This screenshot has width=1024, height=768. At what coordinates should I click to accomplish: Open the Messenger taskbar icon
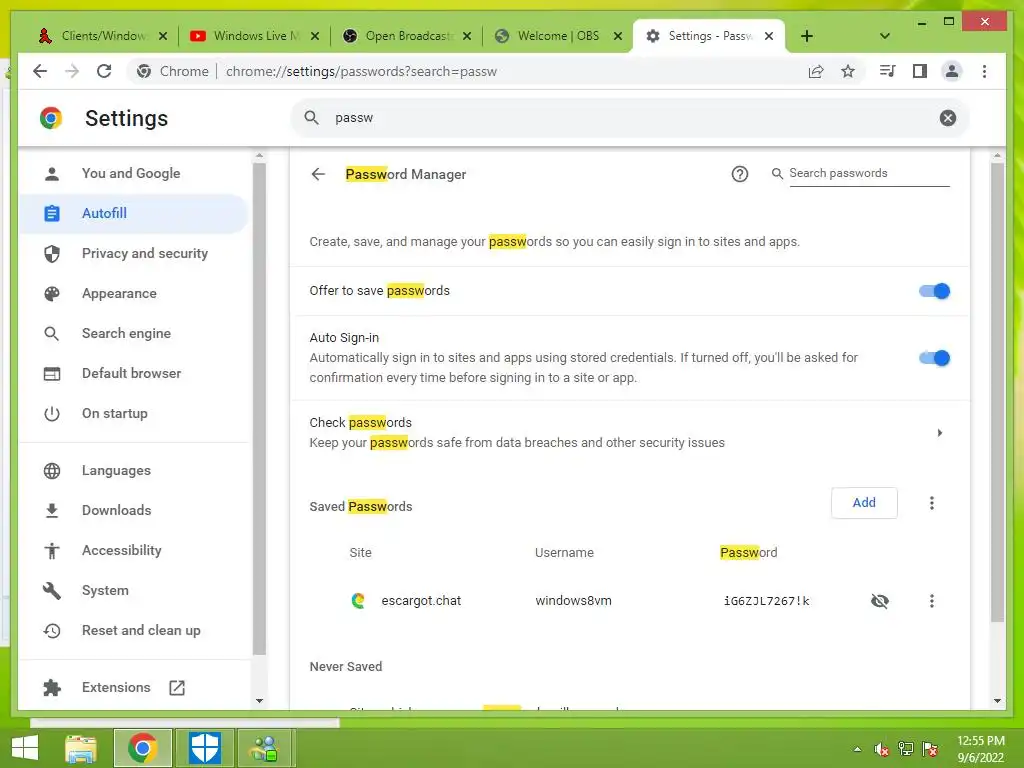click(265, 748)
